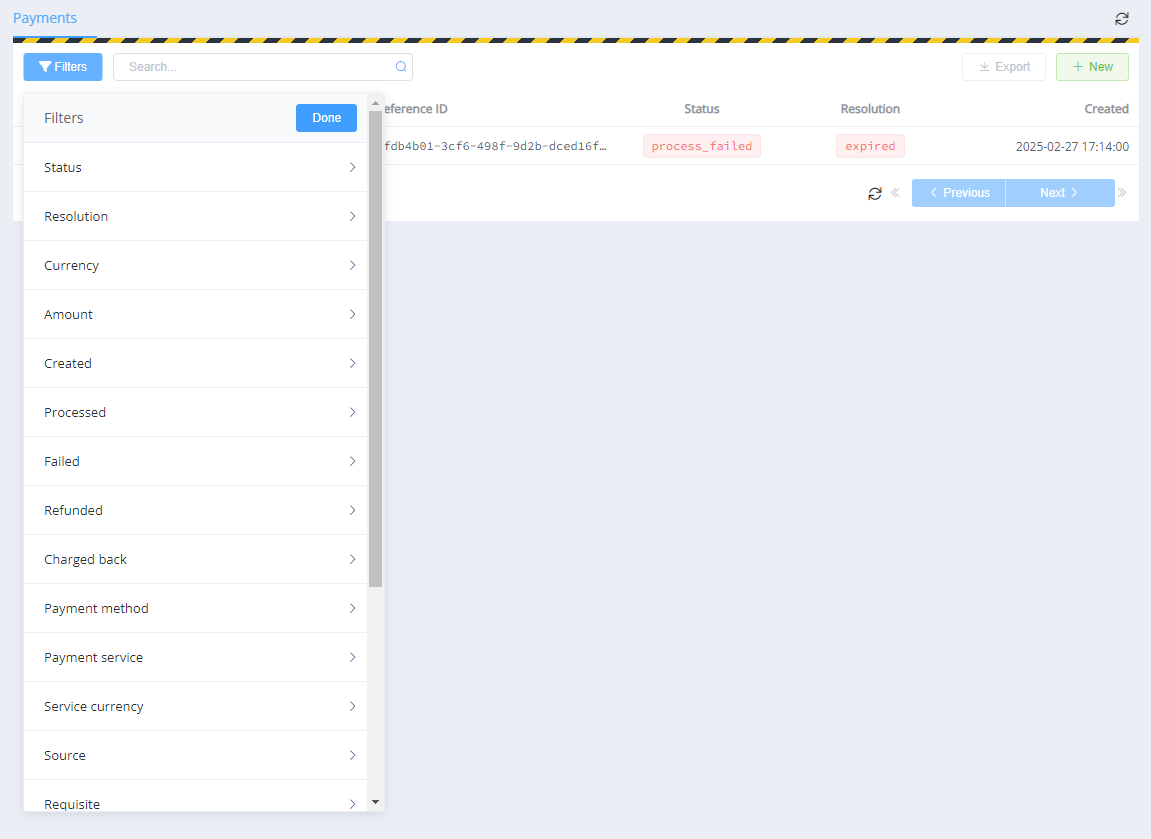Click the refresh icon beside pagination
Screen dimensions: 1151x839
click(875, 193)
